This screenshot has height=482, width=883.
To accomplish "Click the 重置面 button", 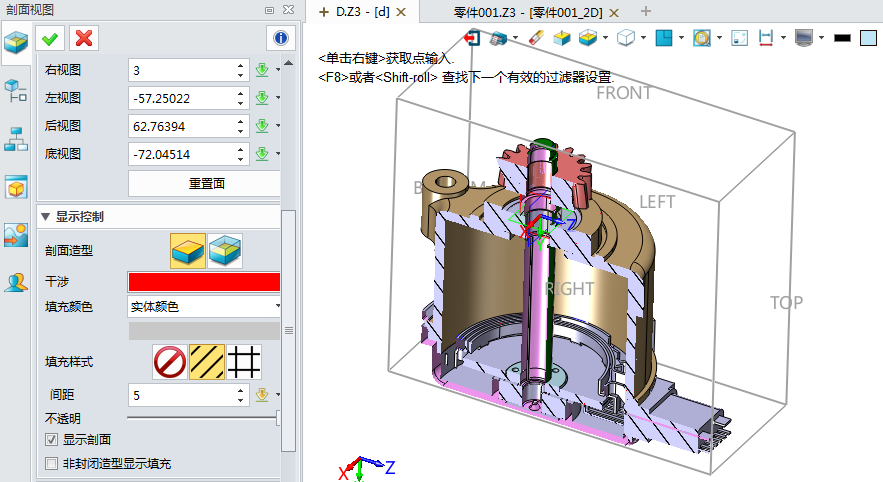I will coord(206,184).
